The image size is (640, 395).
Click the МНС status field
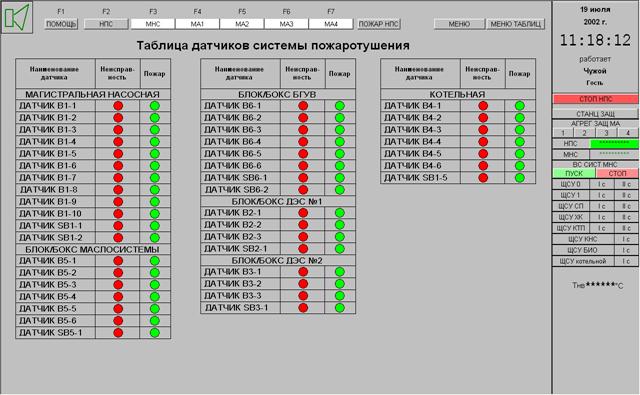(614, 154)
